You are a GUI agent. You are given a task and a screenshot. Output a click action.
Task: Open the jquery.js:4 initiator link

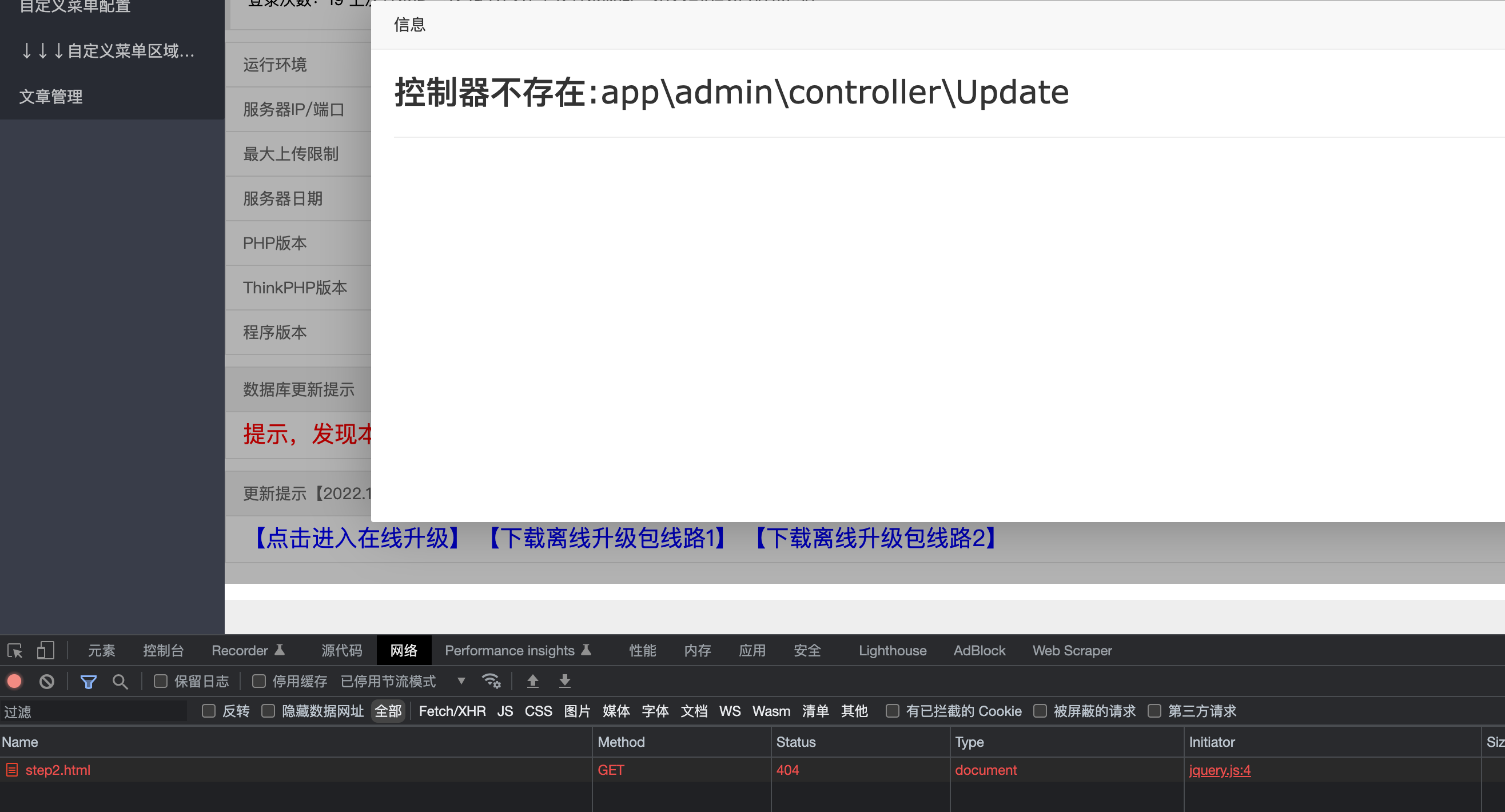point(1219,770)
